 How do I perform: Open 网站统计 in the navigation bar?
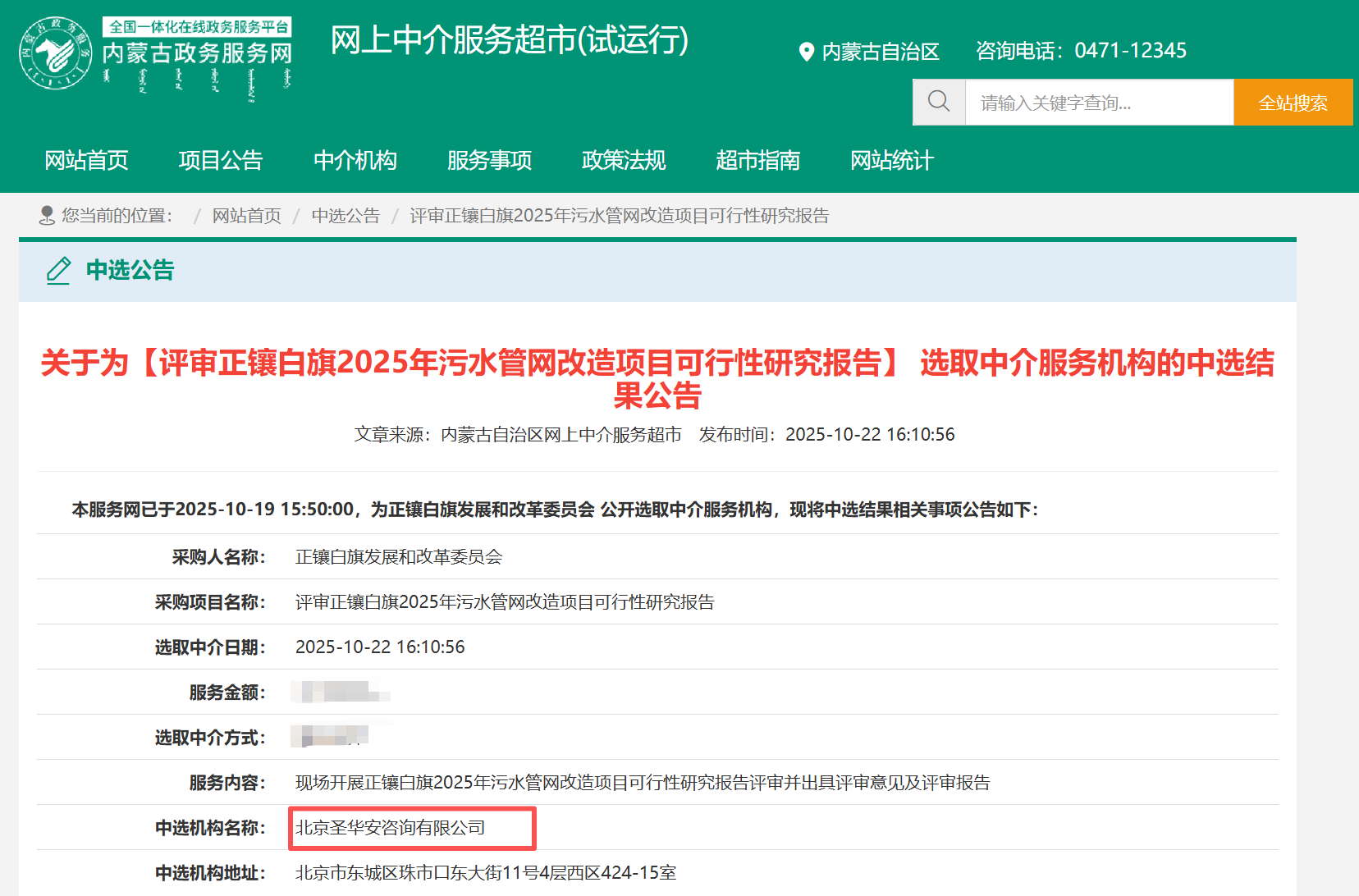pyautogui.click(x=891, y=161)
